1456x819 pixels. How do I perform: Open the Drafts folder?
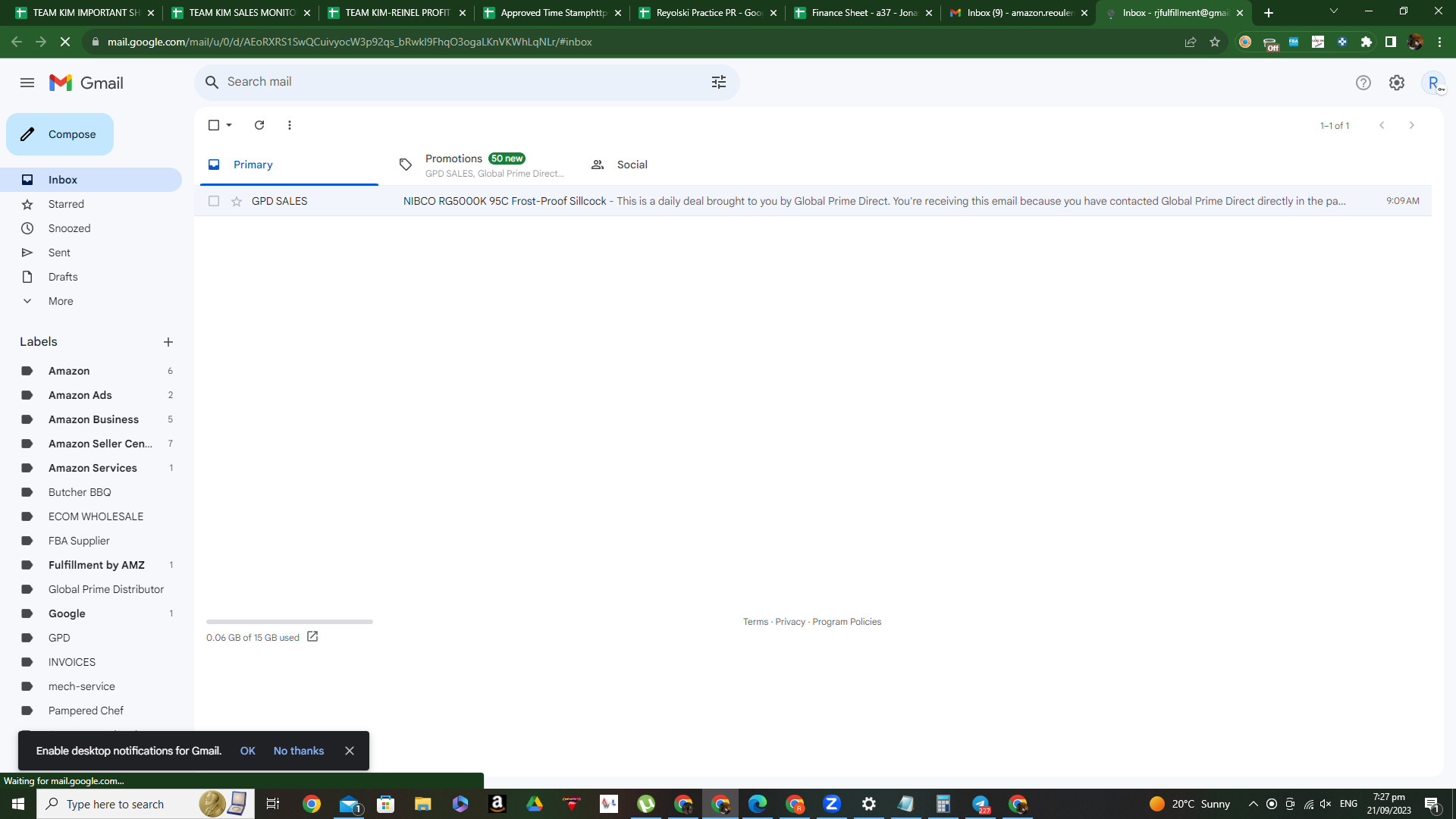tap(63, 277)
